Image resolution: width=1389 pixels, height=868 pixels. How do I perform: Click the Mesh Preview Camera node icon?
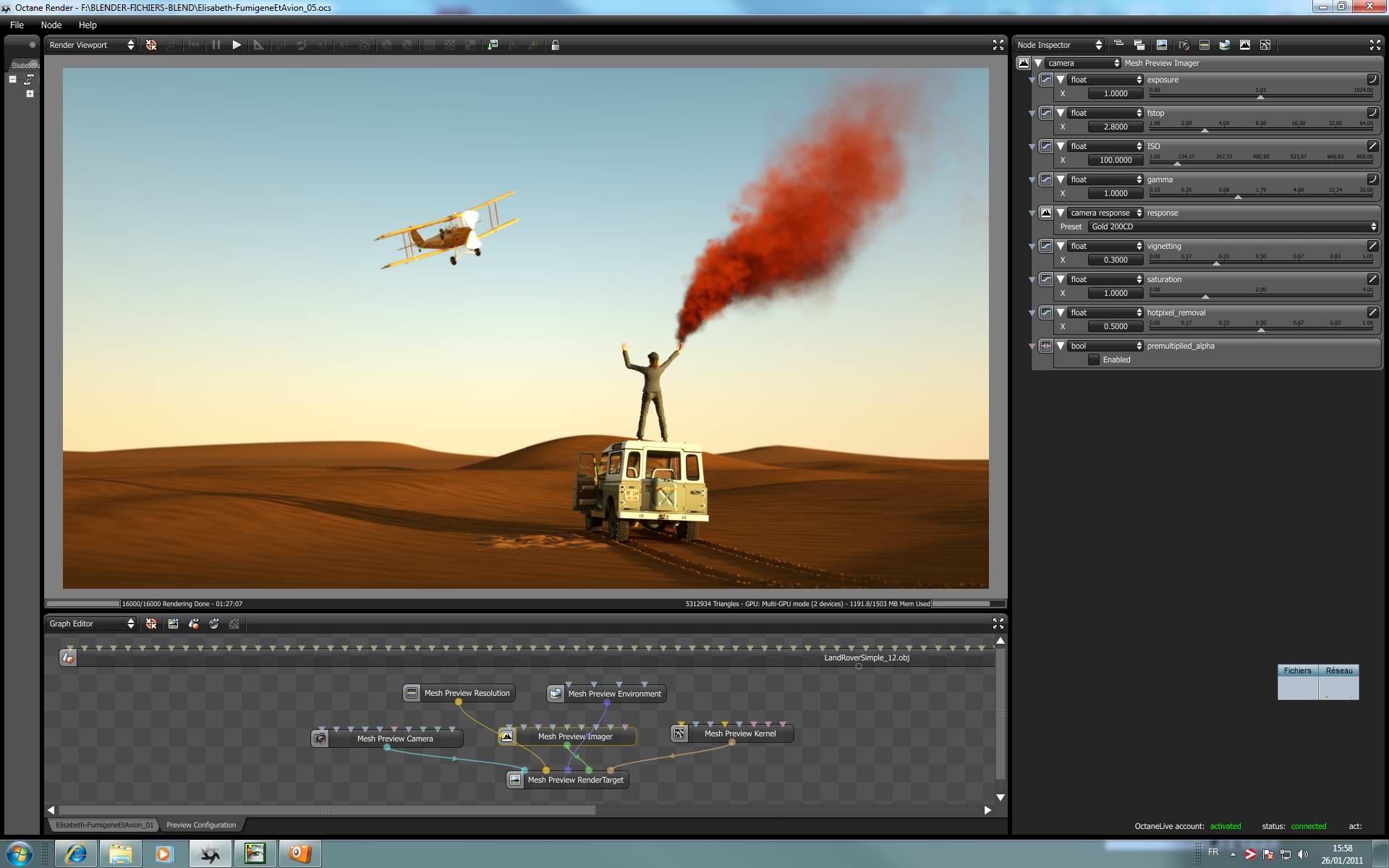coord(320,739)
